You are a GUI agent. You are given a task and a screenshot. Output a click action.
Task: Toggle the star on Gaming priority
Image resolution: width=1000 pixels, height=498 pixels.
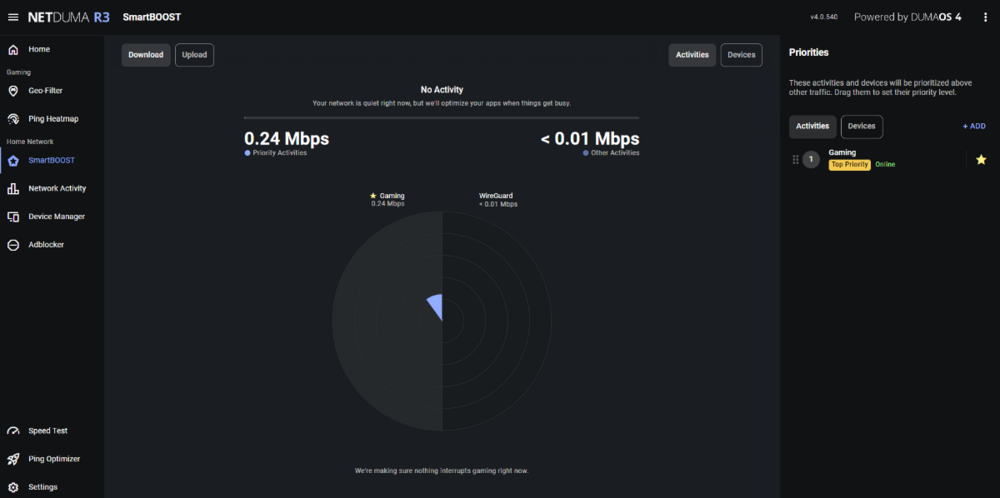(x=981, y=160)
